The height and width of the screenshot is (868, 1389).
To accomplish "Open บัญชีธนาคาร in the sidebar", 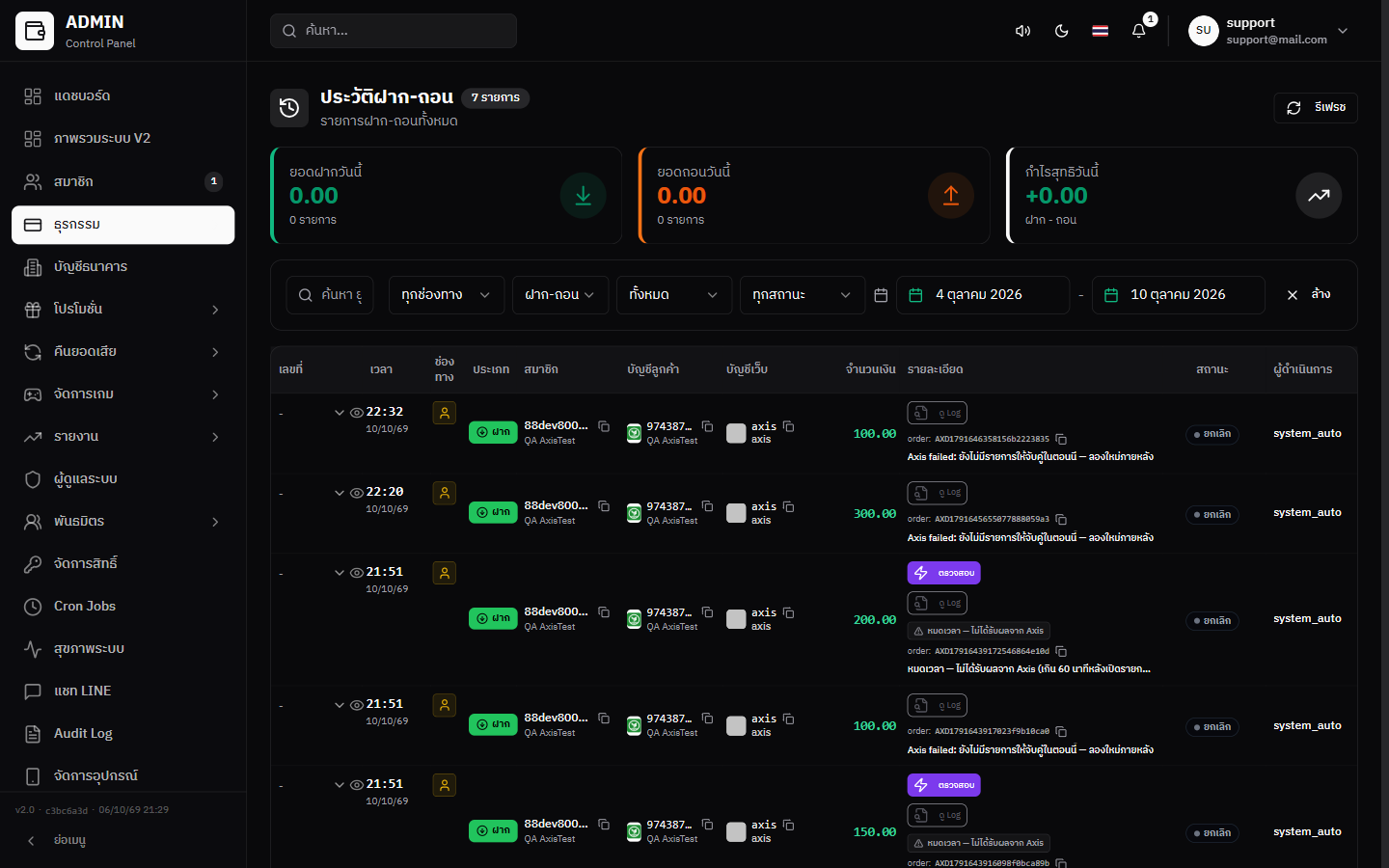I will (x=123, y=267).
